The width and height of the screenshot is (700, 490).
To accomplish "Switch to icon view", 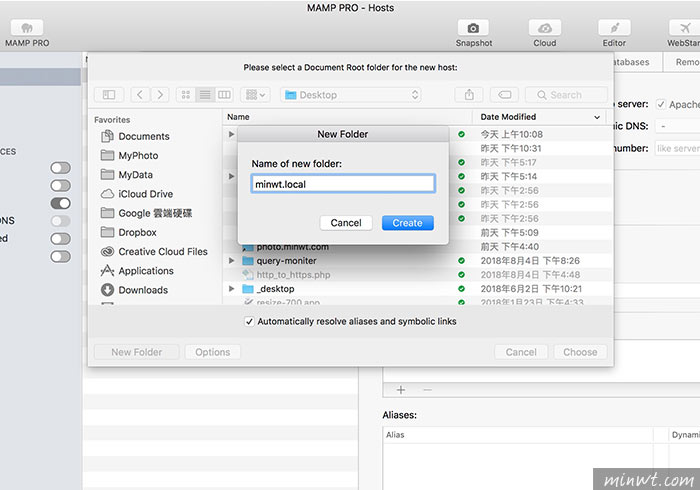I will pyautogui.click(x=186, y=95).
